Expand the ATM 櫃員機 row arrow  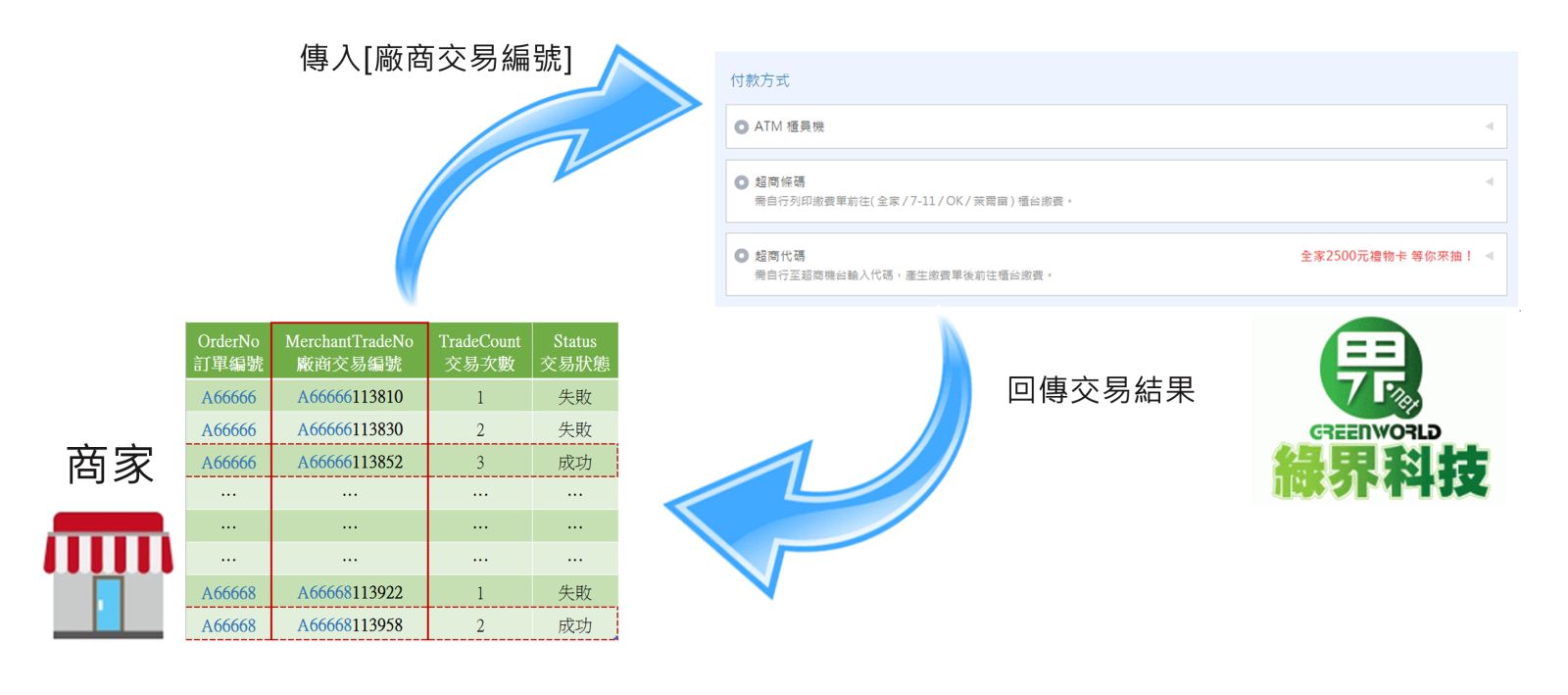[x=1490, y=126]
